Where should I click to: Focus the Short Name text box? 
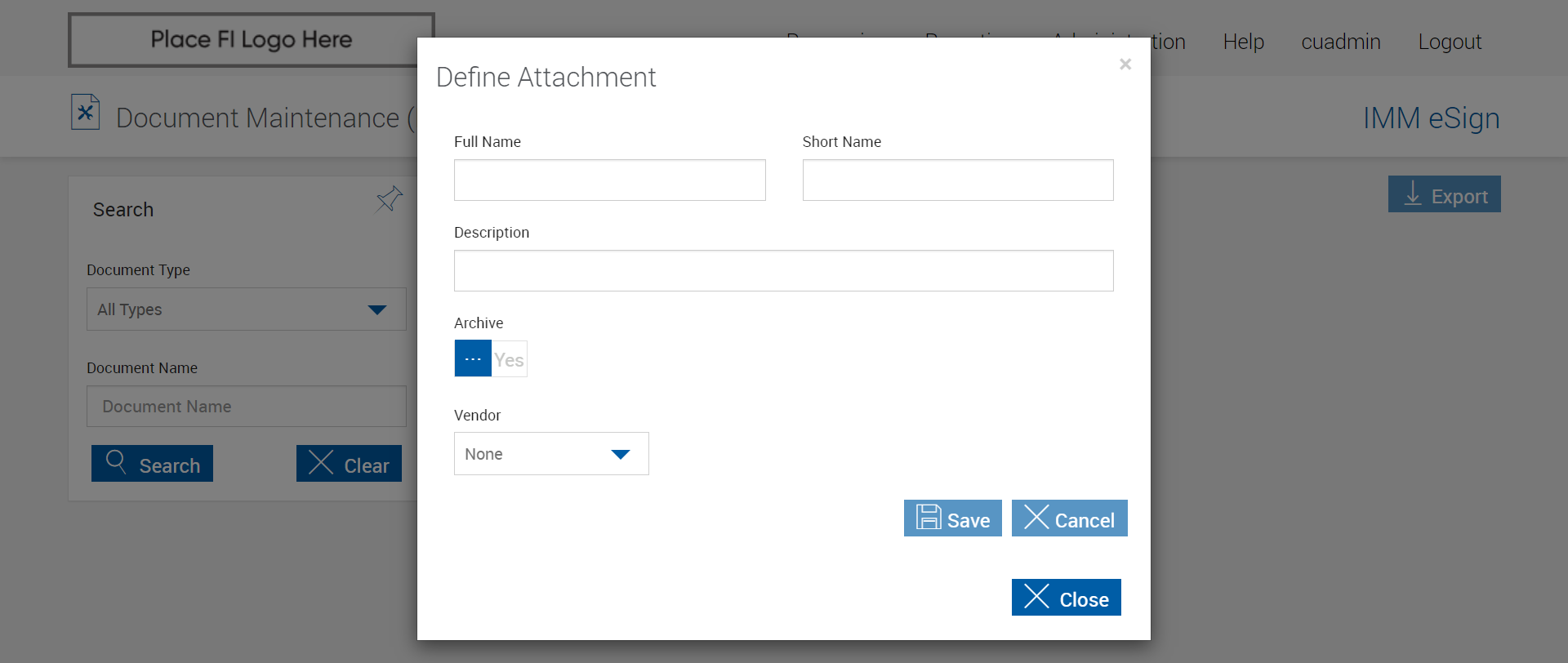click(x=957, y=180)
